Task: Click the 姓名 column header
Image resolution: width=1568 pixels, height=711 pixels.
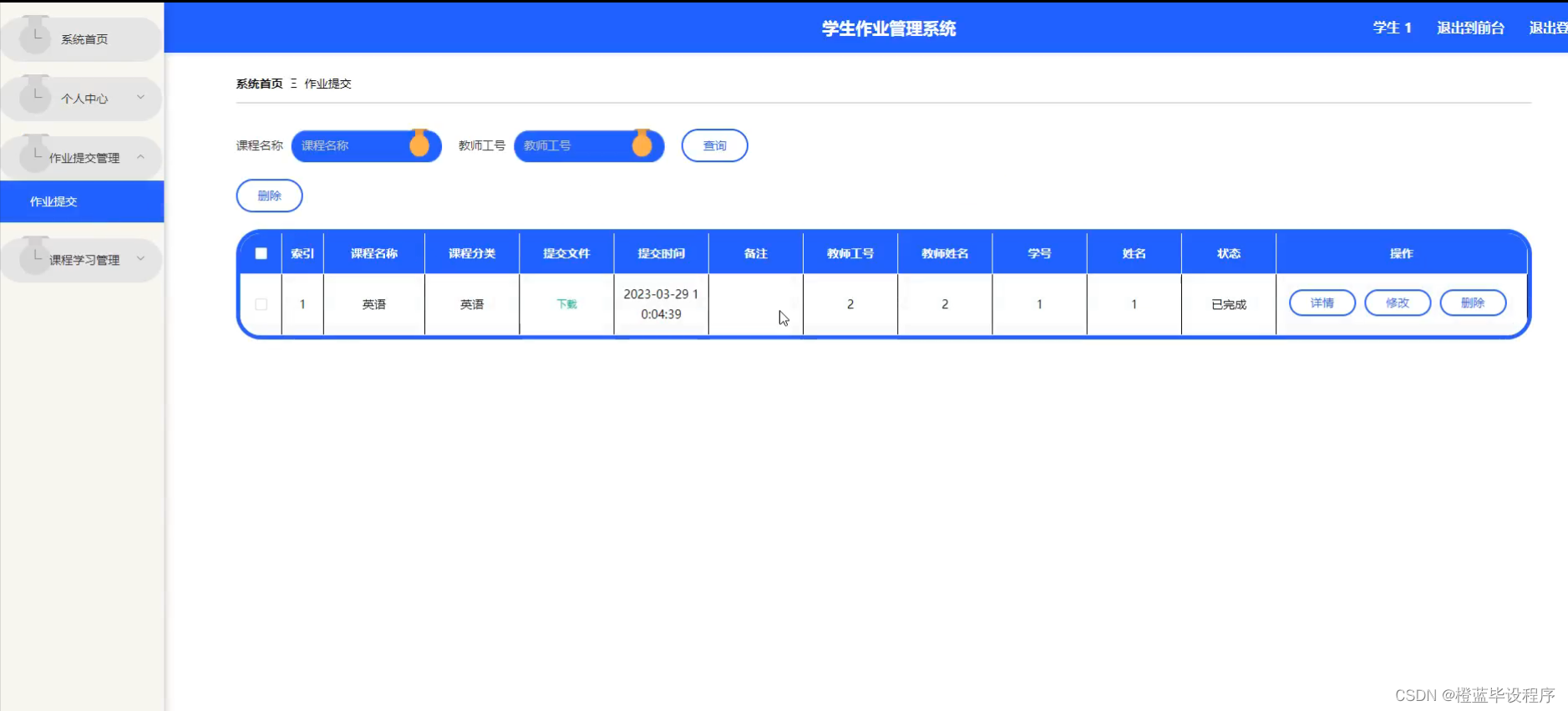Action: [x=1134, y=253]
